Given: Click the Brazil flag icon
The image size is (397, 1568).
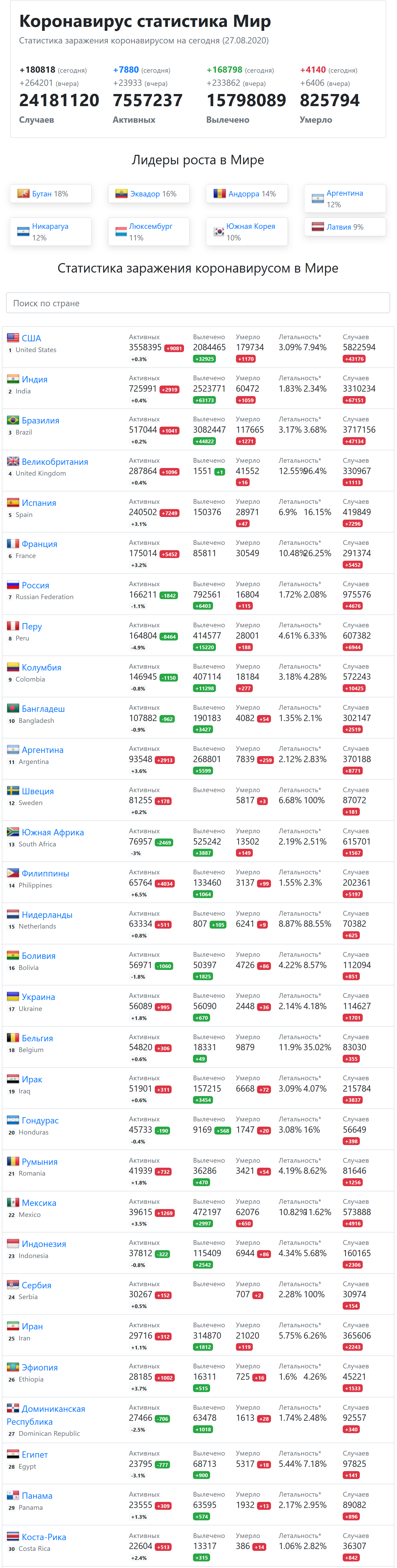Looking at the screenshot, I should tap(13, 420).
